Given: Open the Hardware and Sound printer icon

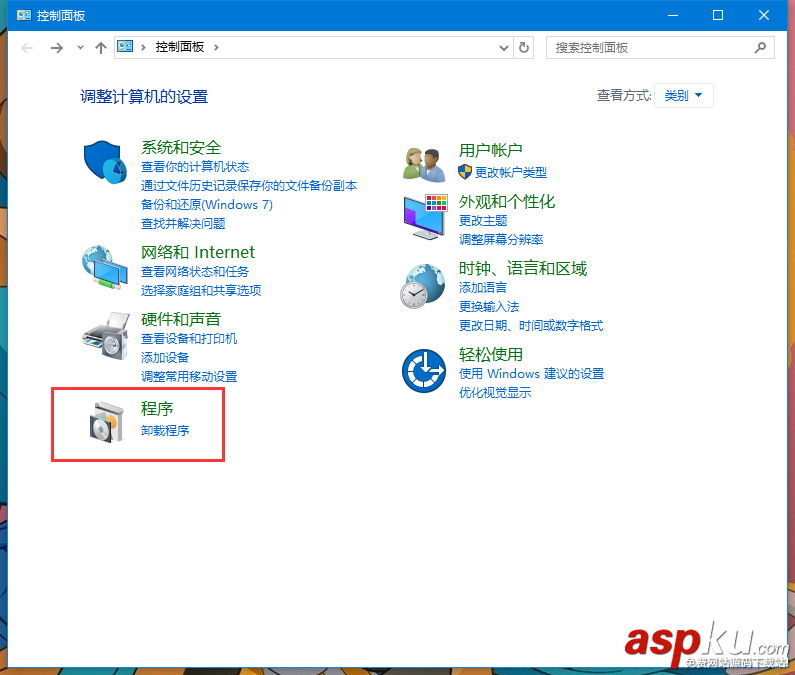Looking at the screenshot, I should (106, 336).
